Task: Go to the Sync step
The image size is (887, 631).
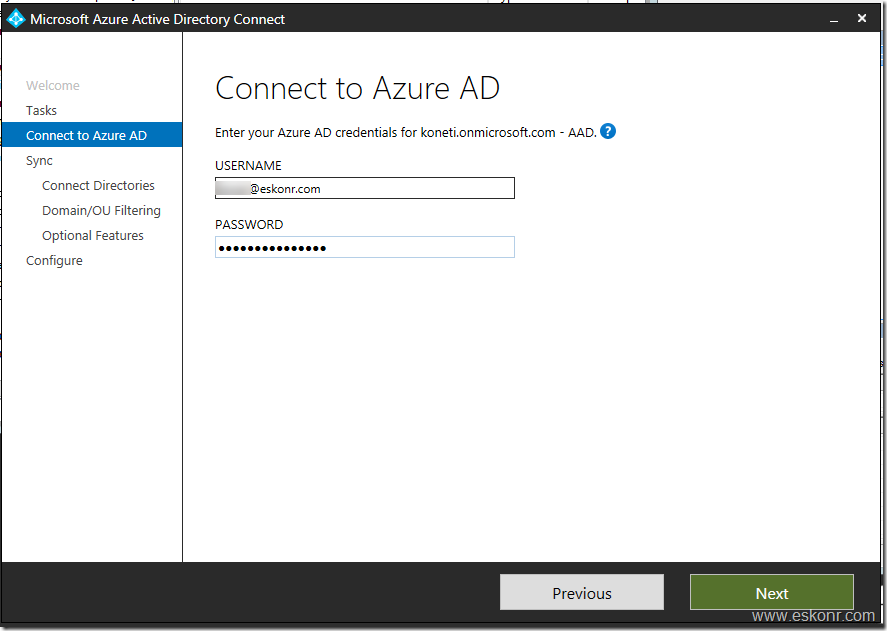Action: click(39, 161)
